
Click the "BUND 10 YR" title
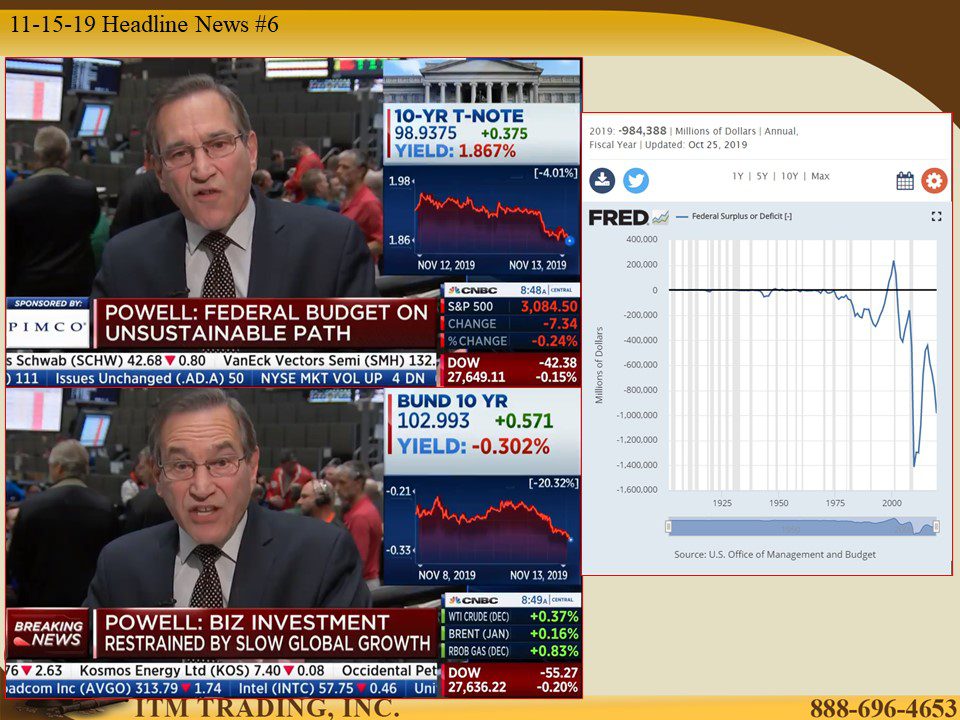tap(452, 401)
